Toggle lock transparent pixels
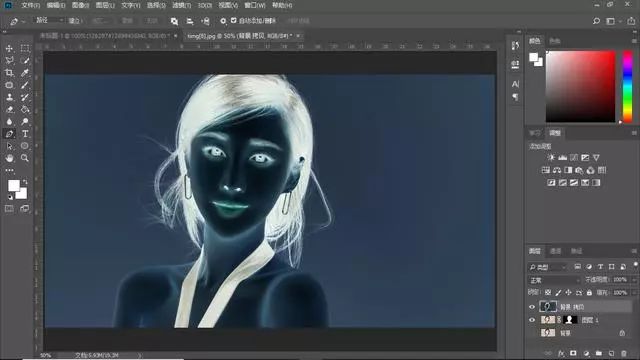Screen dimensions: 640x360 tap(548, 293)
